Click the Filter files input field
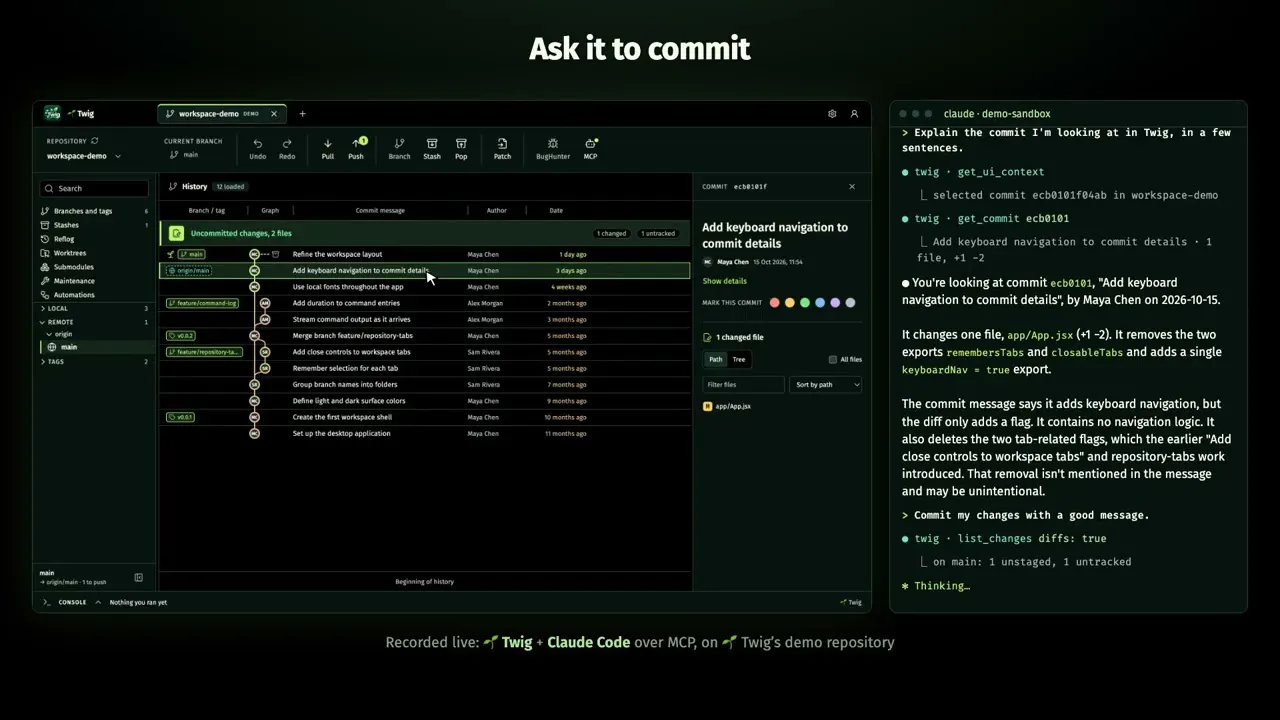 point(743,384)
